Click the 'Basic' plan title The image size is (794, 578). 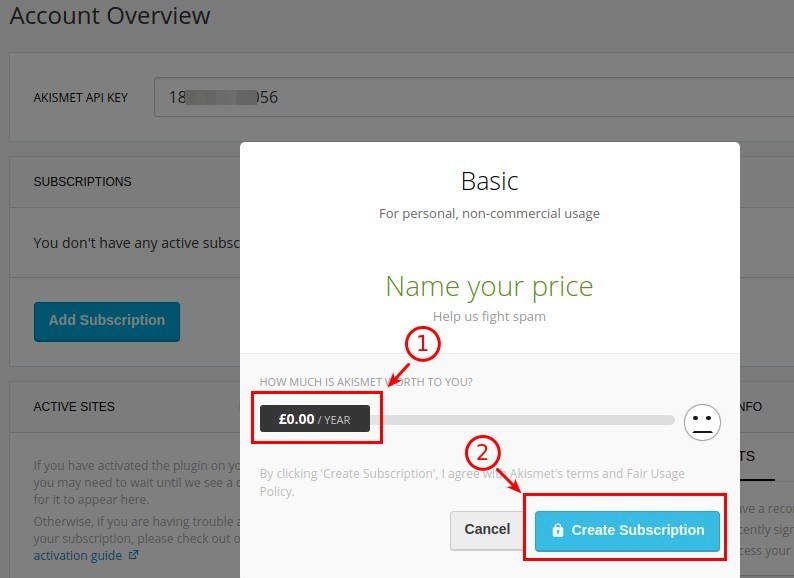pyautogui.click(x=489, y=181)
